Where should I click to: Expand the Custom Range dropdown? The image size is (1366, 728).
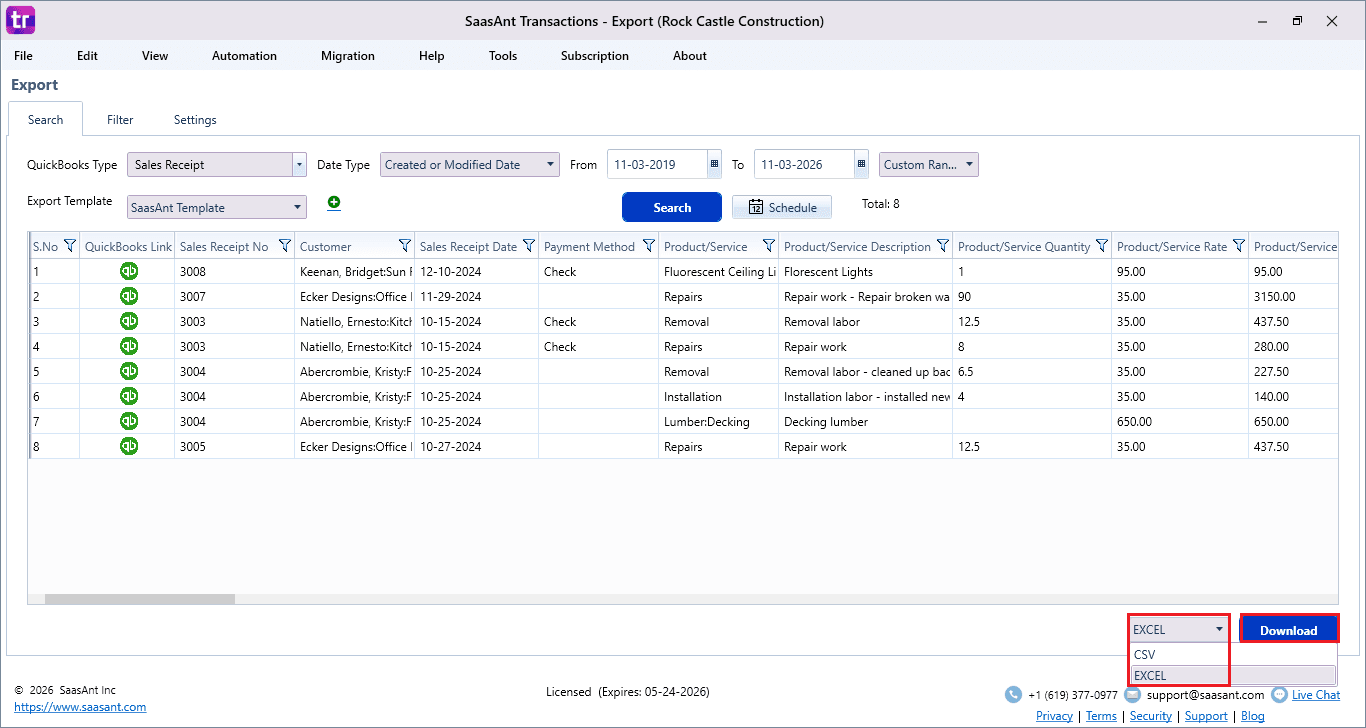(929, 164)
